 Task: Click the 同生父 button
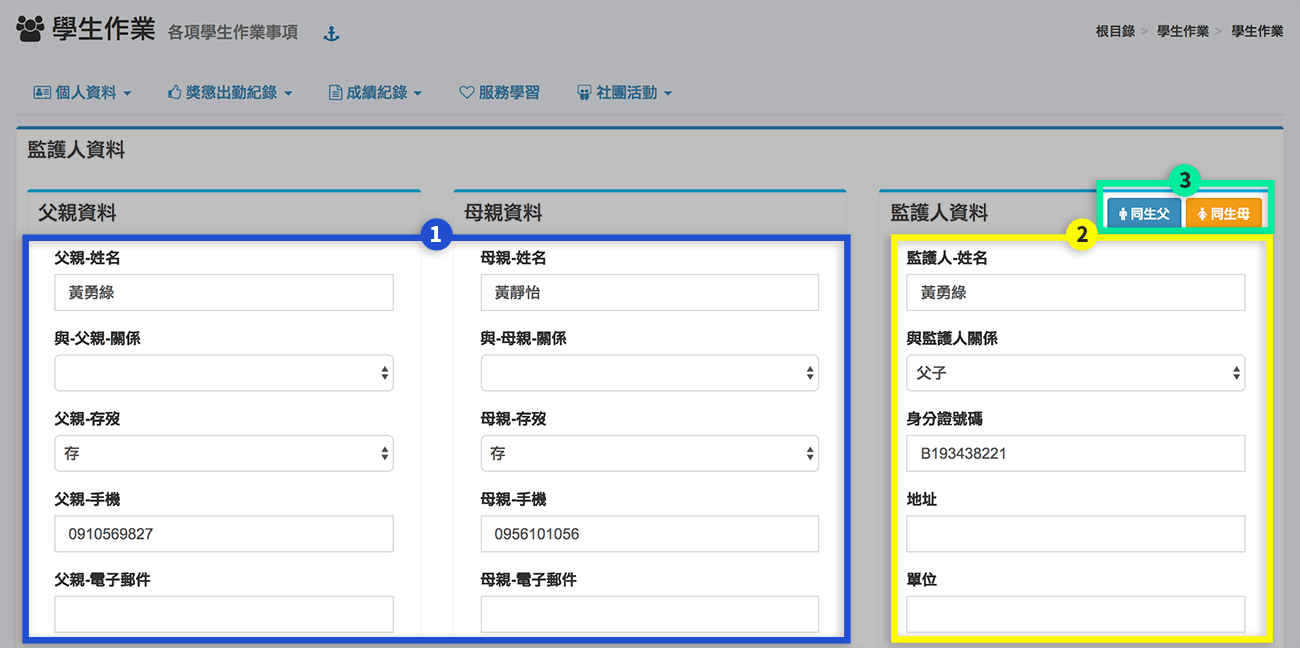tap(1144, 214)
